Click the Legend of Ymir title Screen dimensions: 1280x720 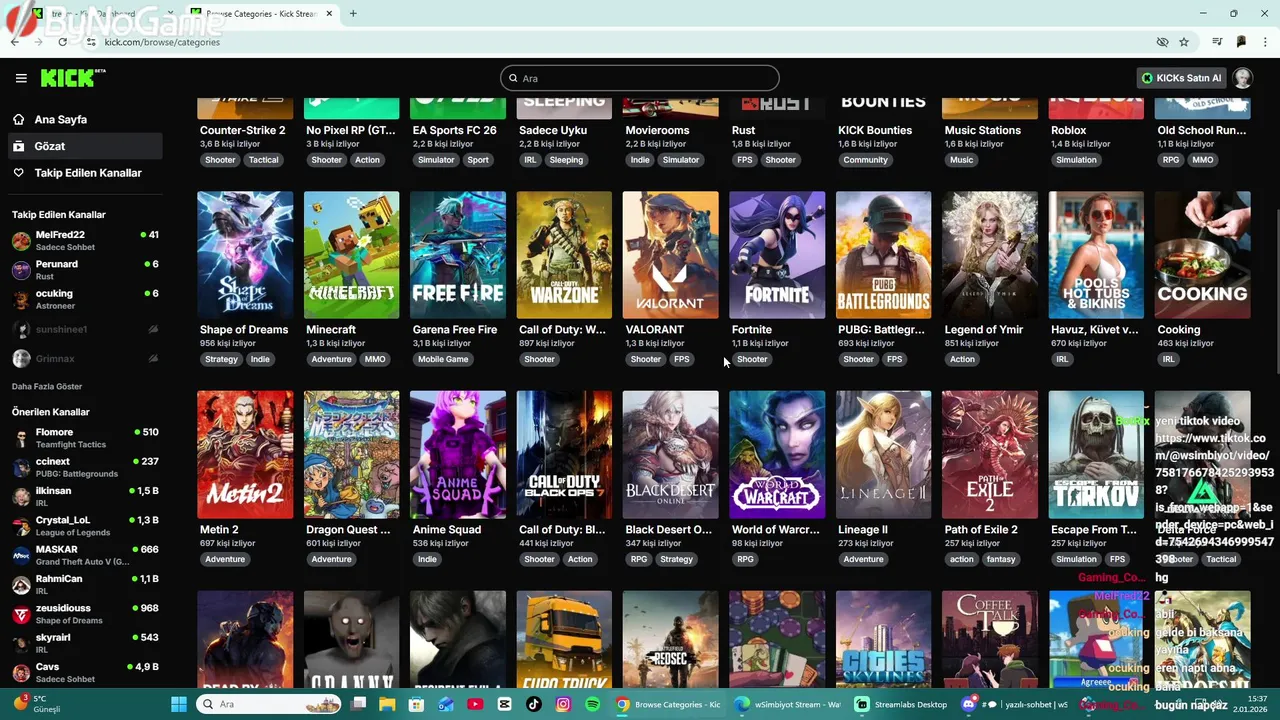click(x=984, y=329)
